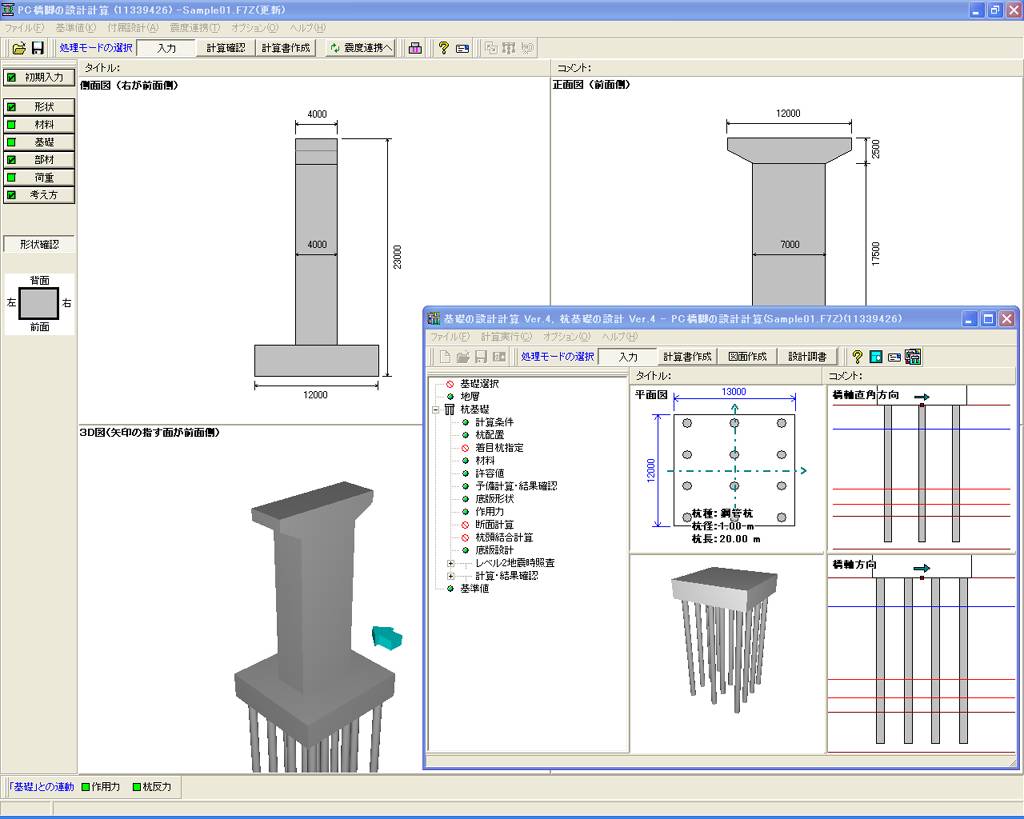Expand the 計算・結果確認 tree node
This screenshot has height=819, width=1024.
(x=451, y=576)
